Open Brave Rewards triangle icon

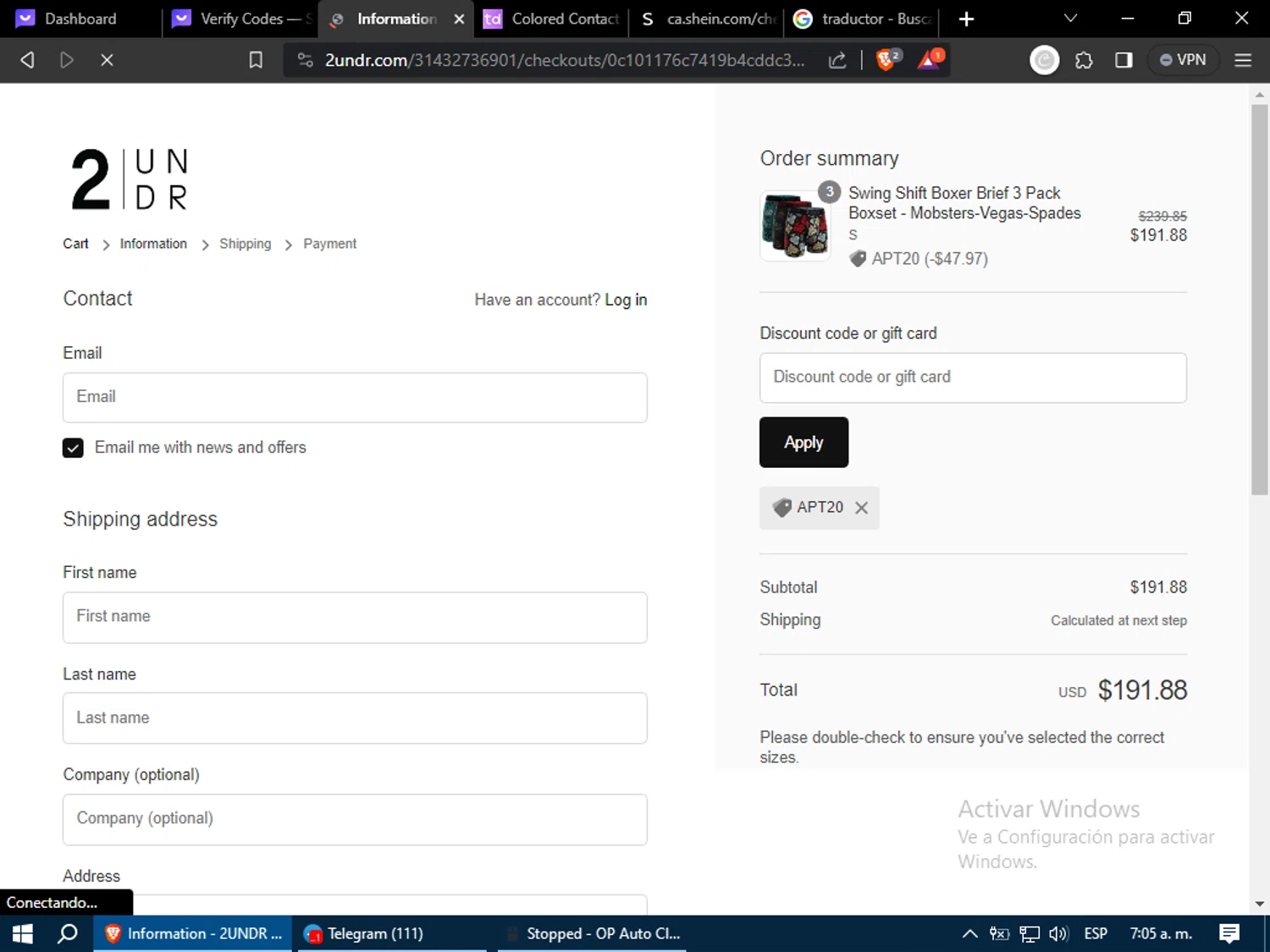pyautogui.click(x=930, y=59)
